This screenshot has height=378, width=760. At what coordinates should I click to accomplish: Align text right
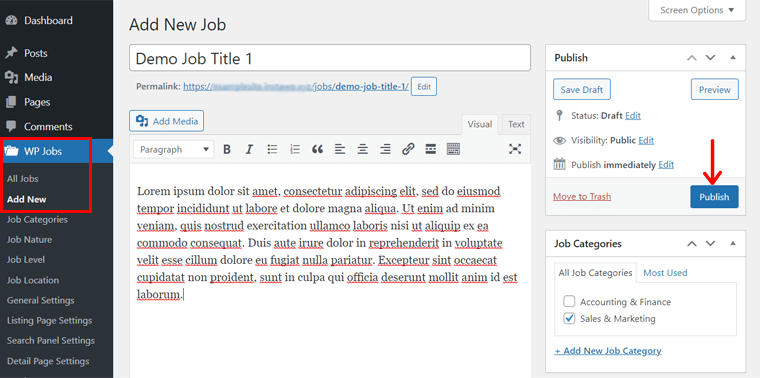(x=385, y=149)
